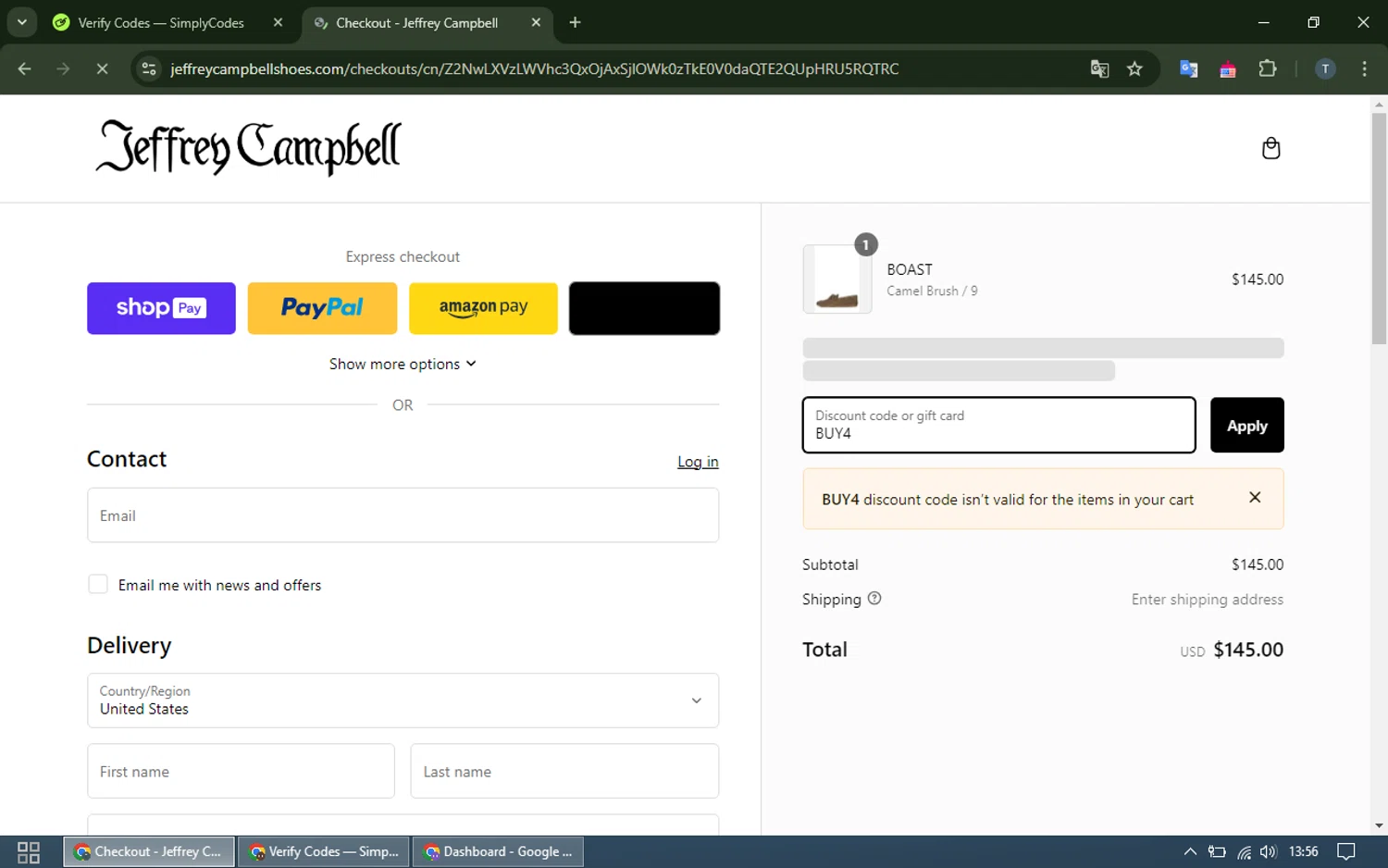This screenshot has width=1388, height=868.
Task: Click the battery status tray icon
Action: [1217, 852]
